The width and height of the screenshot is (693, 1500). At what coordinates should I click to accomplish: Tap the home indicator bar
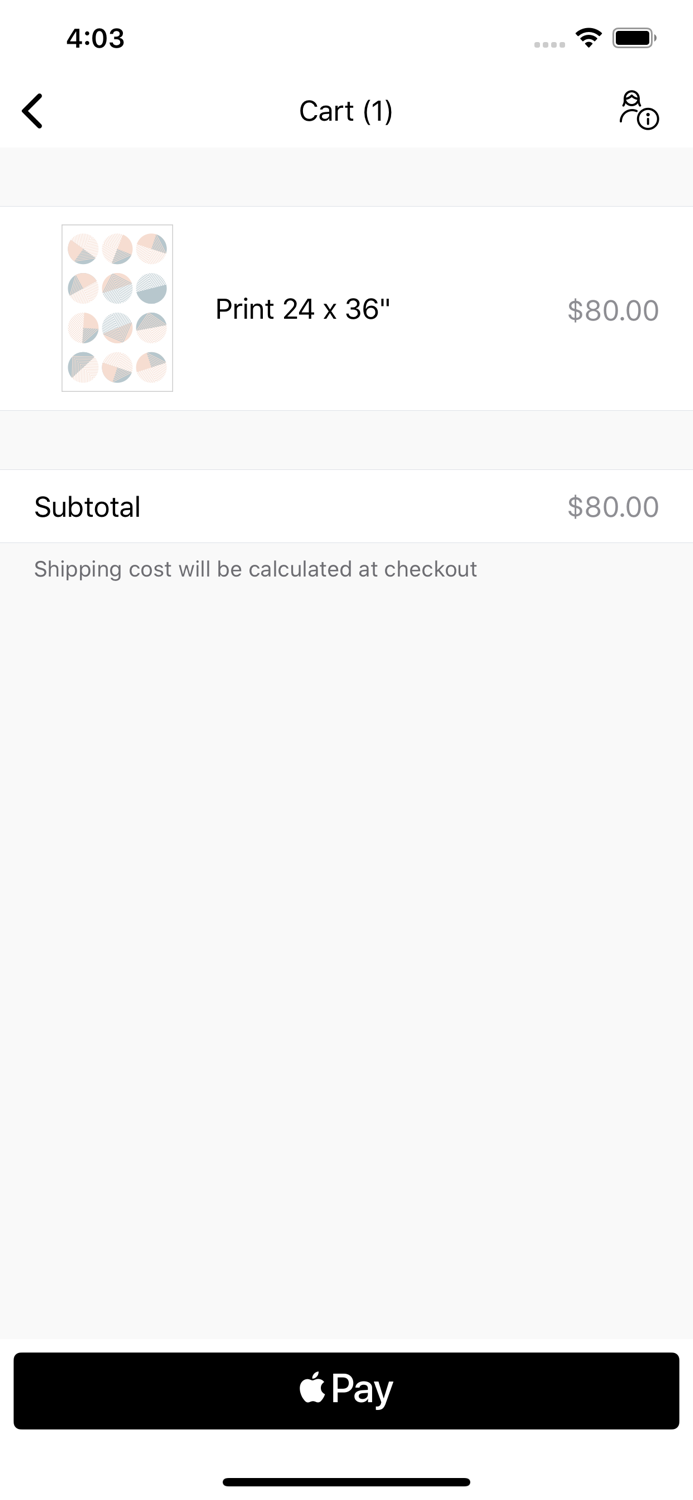346,1482
